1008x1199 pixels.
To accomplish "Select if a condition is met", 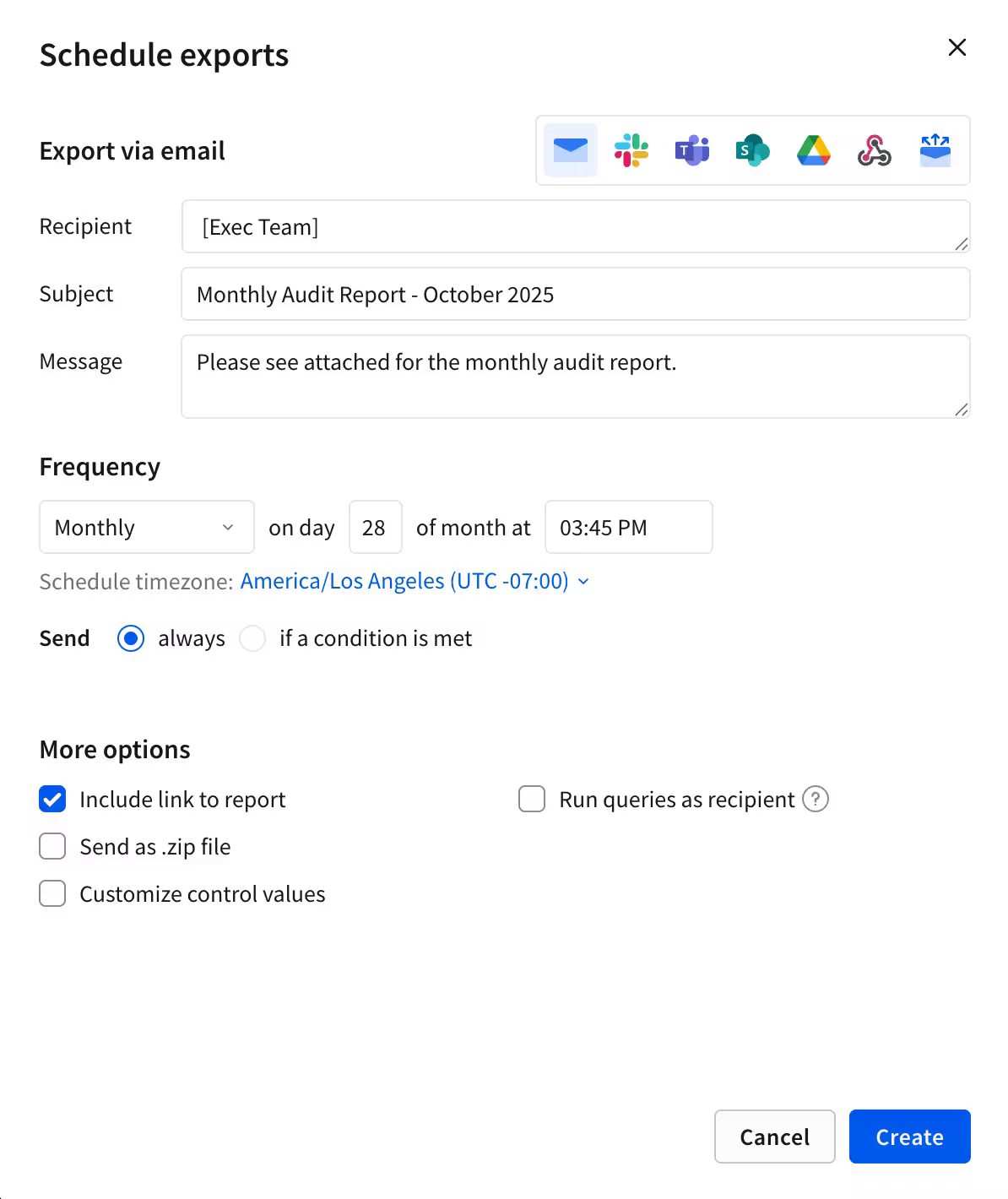I will 252,638.
